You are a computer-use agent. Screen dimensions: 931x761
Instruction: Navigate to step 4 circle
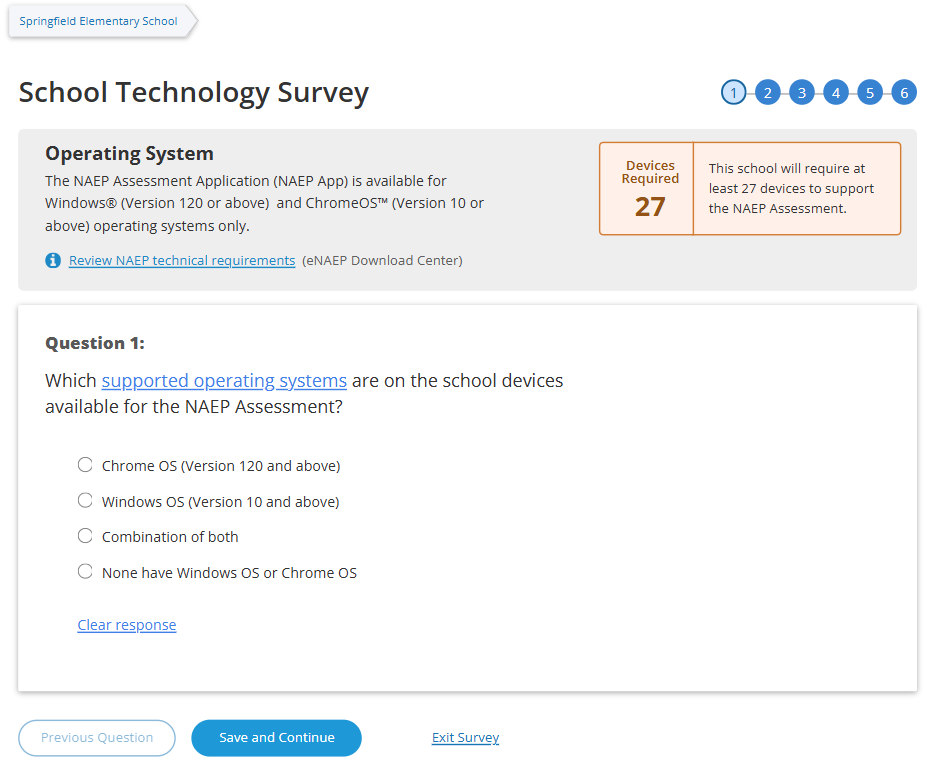[835, 93]
